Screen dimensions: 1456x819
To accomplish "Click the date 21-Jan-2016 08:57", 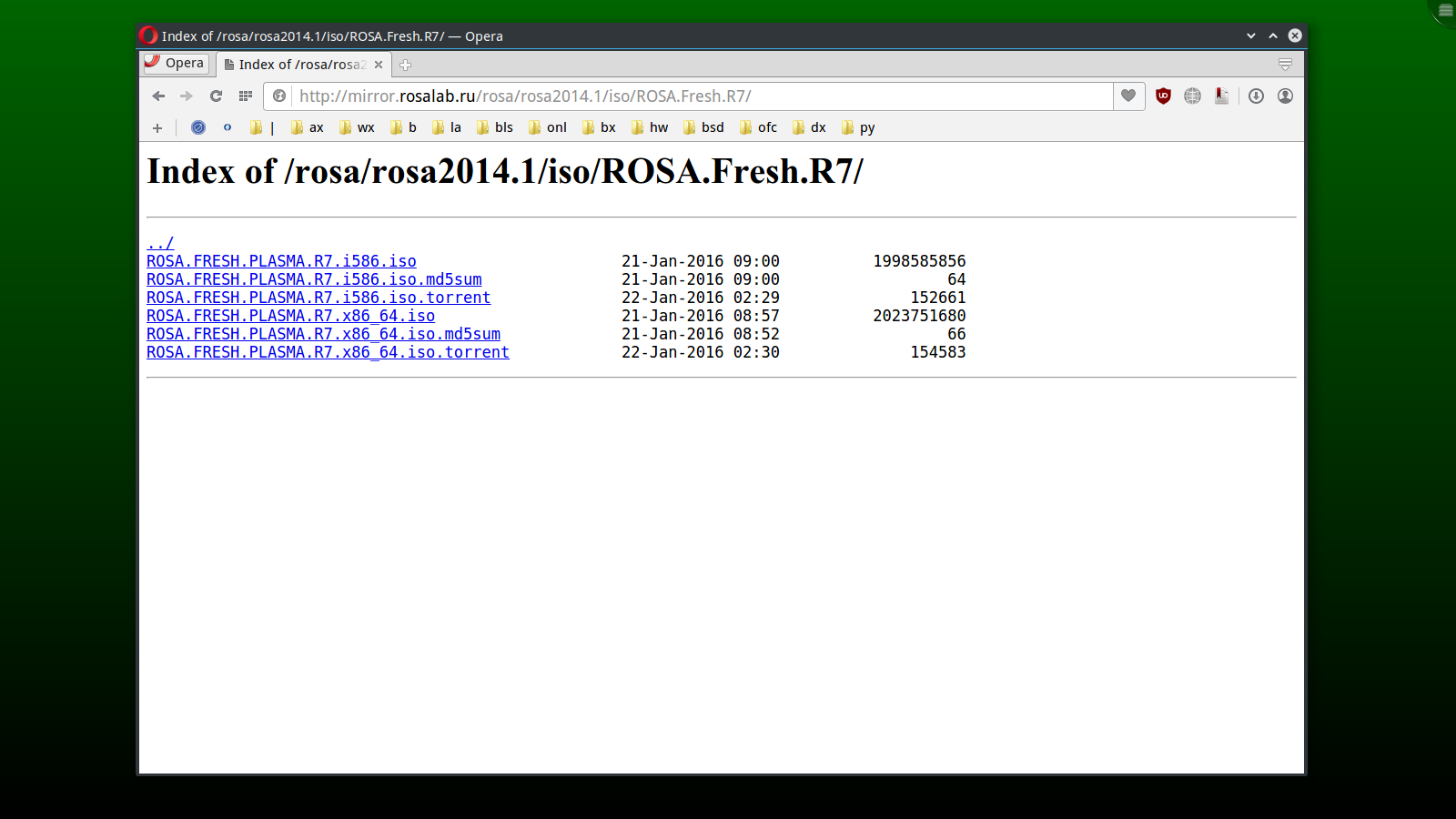I will point(701,316).
